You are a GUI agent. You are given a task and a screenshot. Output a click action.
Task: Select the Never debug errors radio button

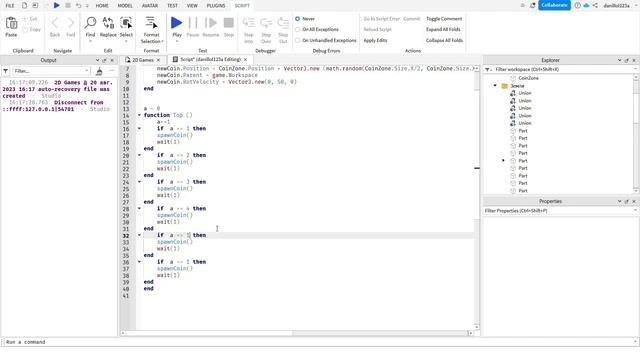coord(298,19)
